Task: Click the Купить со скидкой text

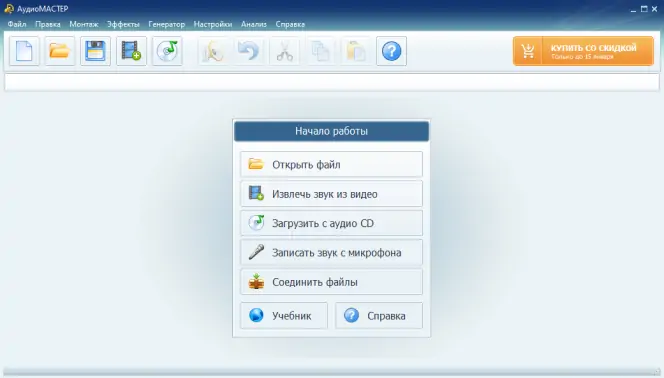Action: tap(593, 48)
